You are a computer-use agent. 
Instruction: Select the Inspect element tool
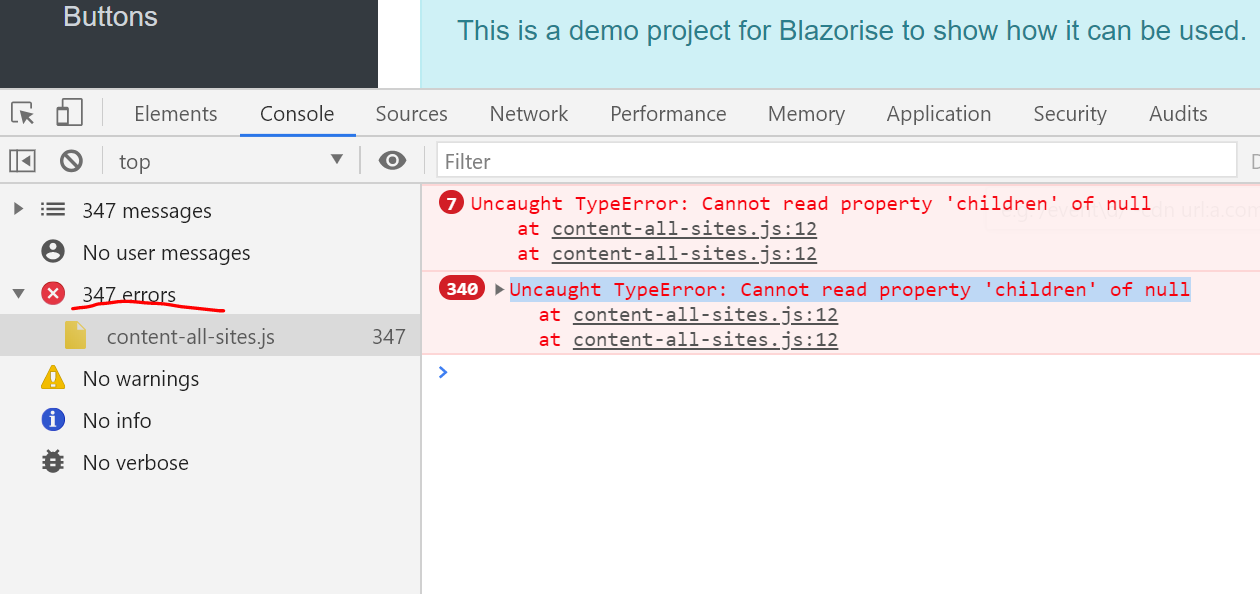(22, 113)
